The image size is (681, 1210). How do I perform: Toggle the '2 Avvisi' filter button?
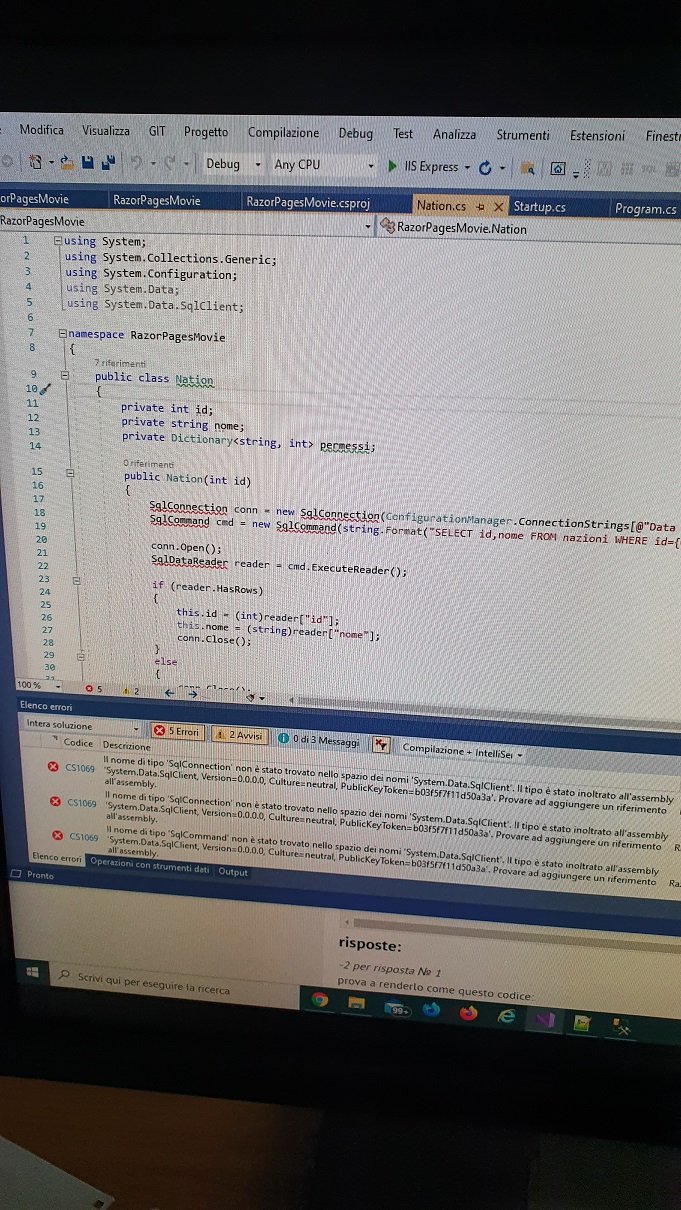pyautogui.click(x=238, y=735)
